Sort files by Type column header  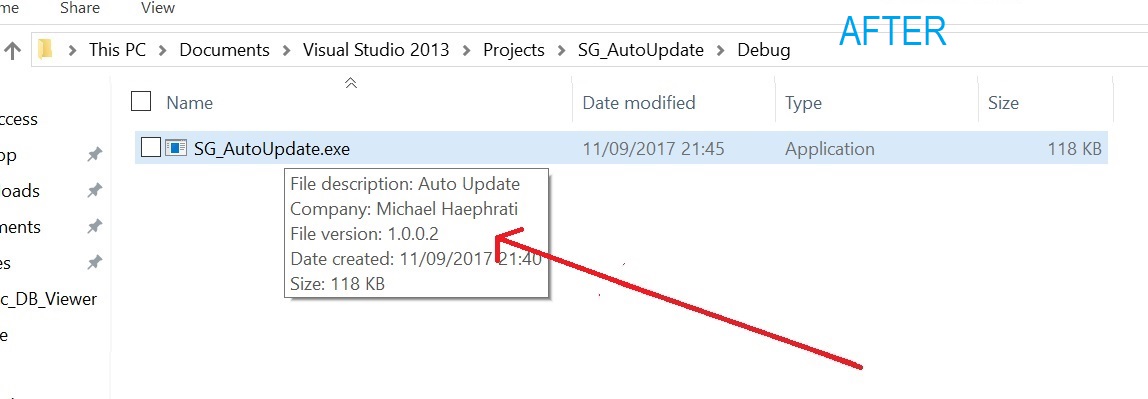pos(803,103)
